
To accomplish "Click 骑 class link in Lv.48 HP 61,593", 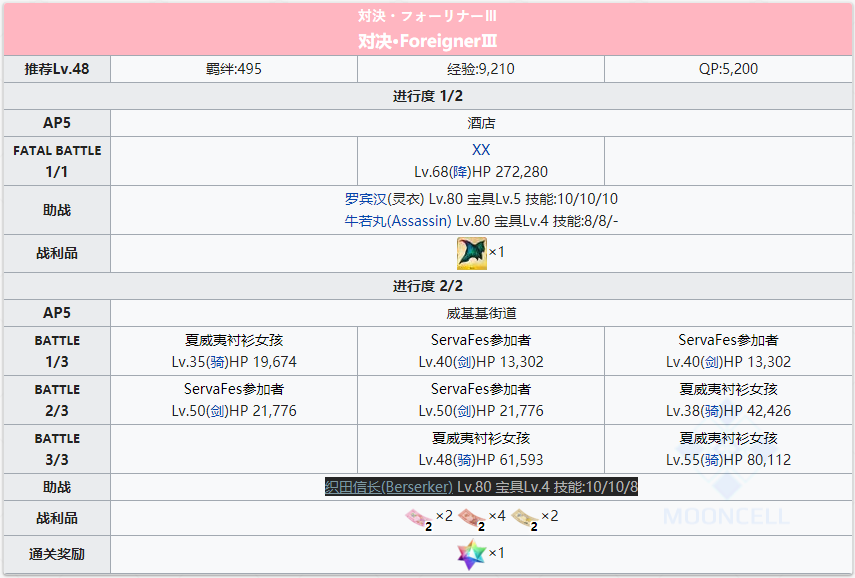I will (x=465, y=460).
